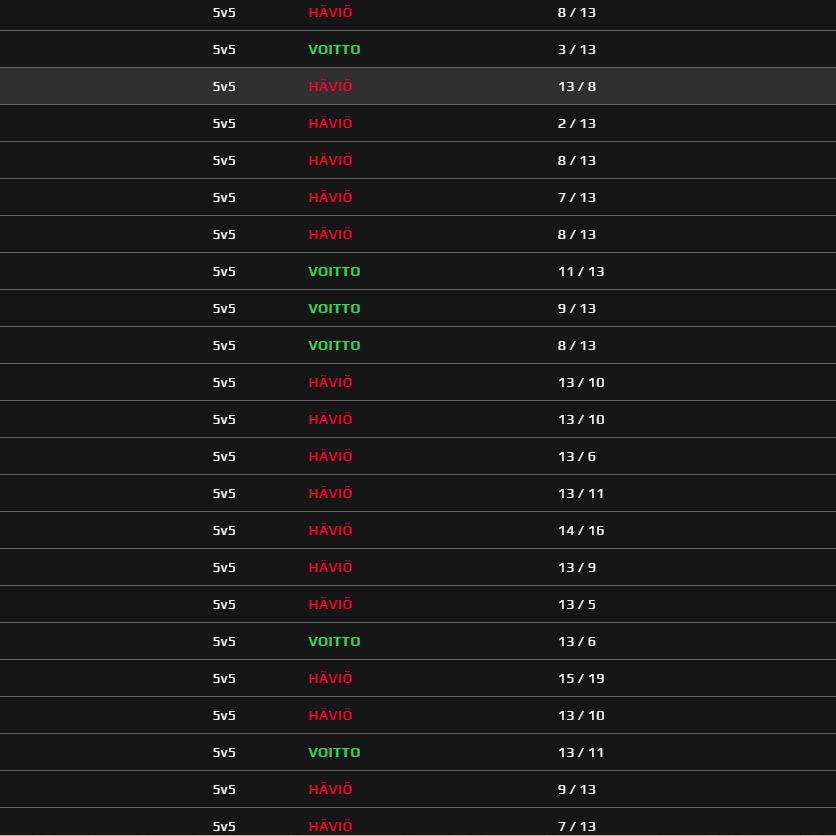Screen dimensions: 836x836
Task: Select the HÄVIÖ label beside score 2 / 13
Action: 331,123
